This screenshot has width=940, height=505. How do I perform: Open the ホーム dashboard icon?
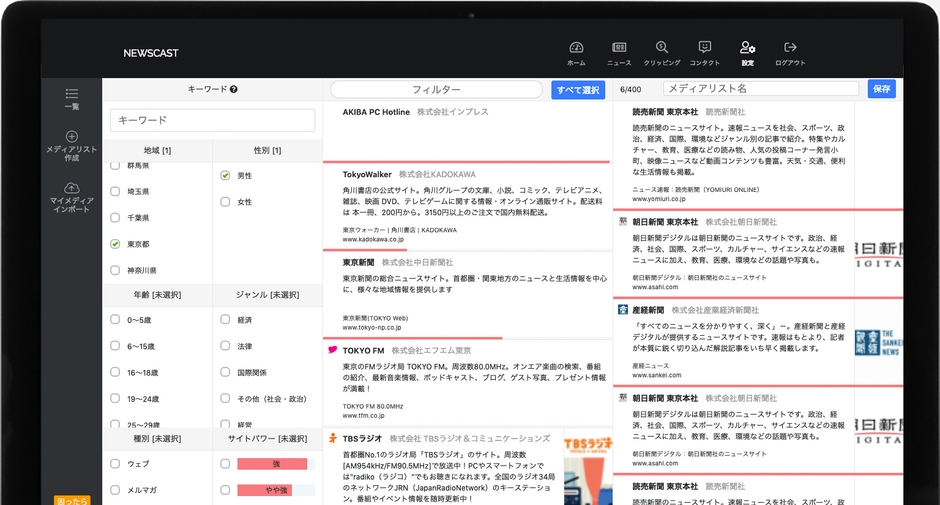576,48
